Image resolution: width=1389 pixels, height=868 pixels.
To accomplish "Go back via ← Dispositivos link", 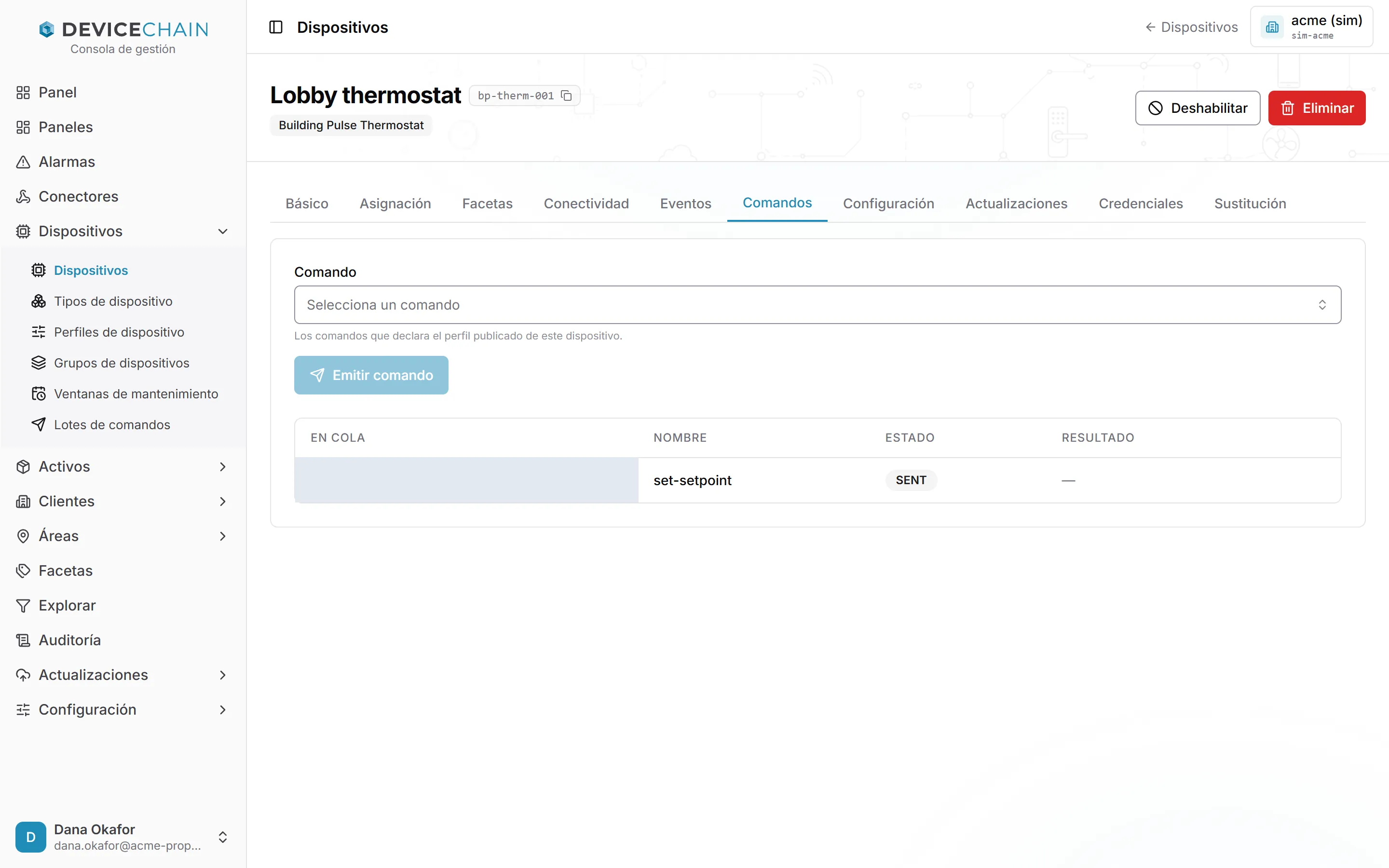I will click(1192, 27).
